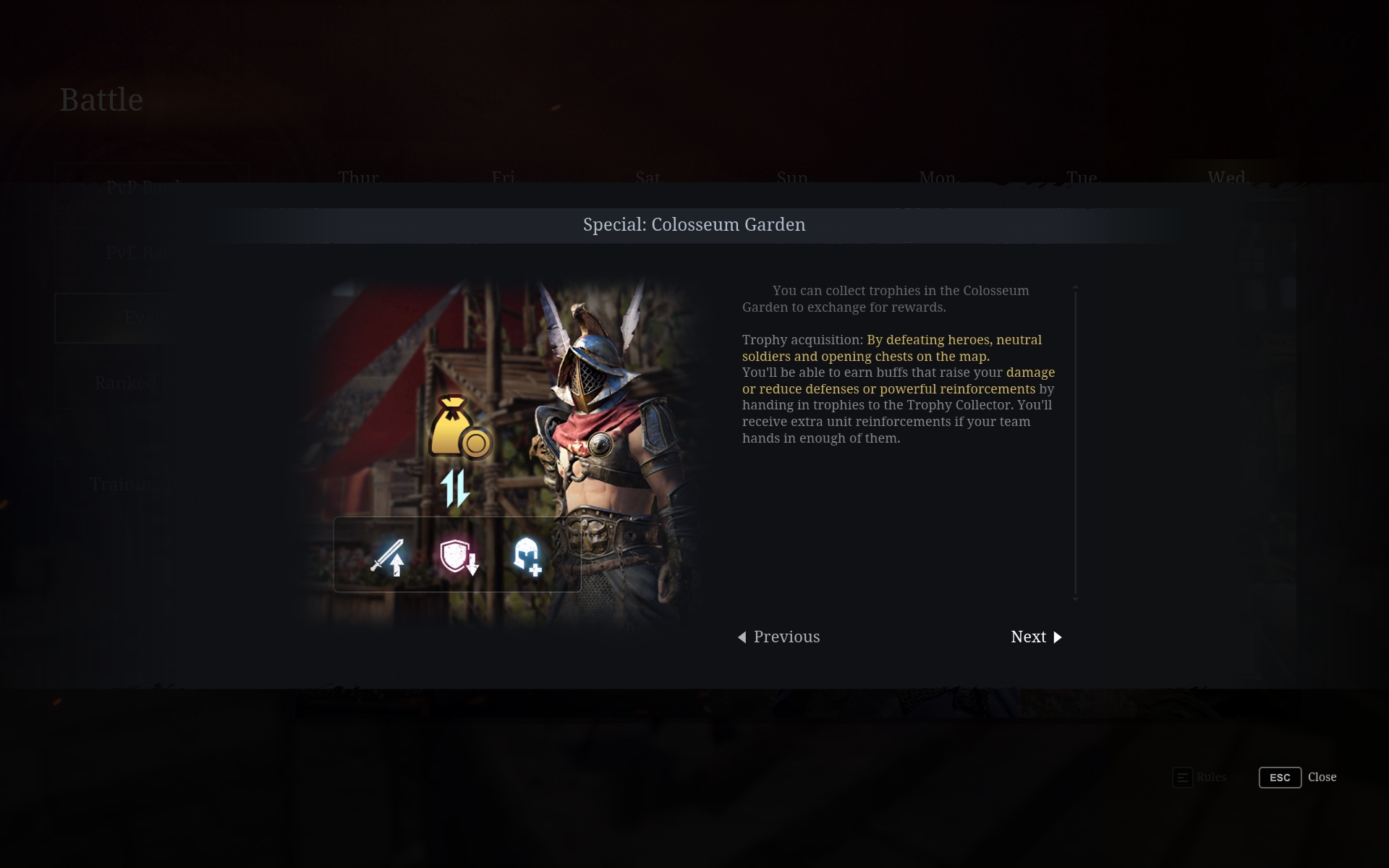The image size is (1389, 868).
Task: Select the Thur. day column
Action: point(360,177)
